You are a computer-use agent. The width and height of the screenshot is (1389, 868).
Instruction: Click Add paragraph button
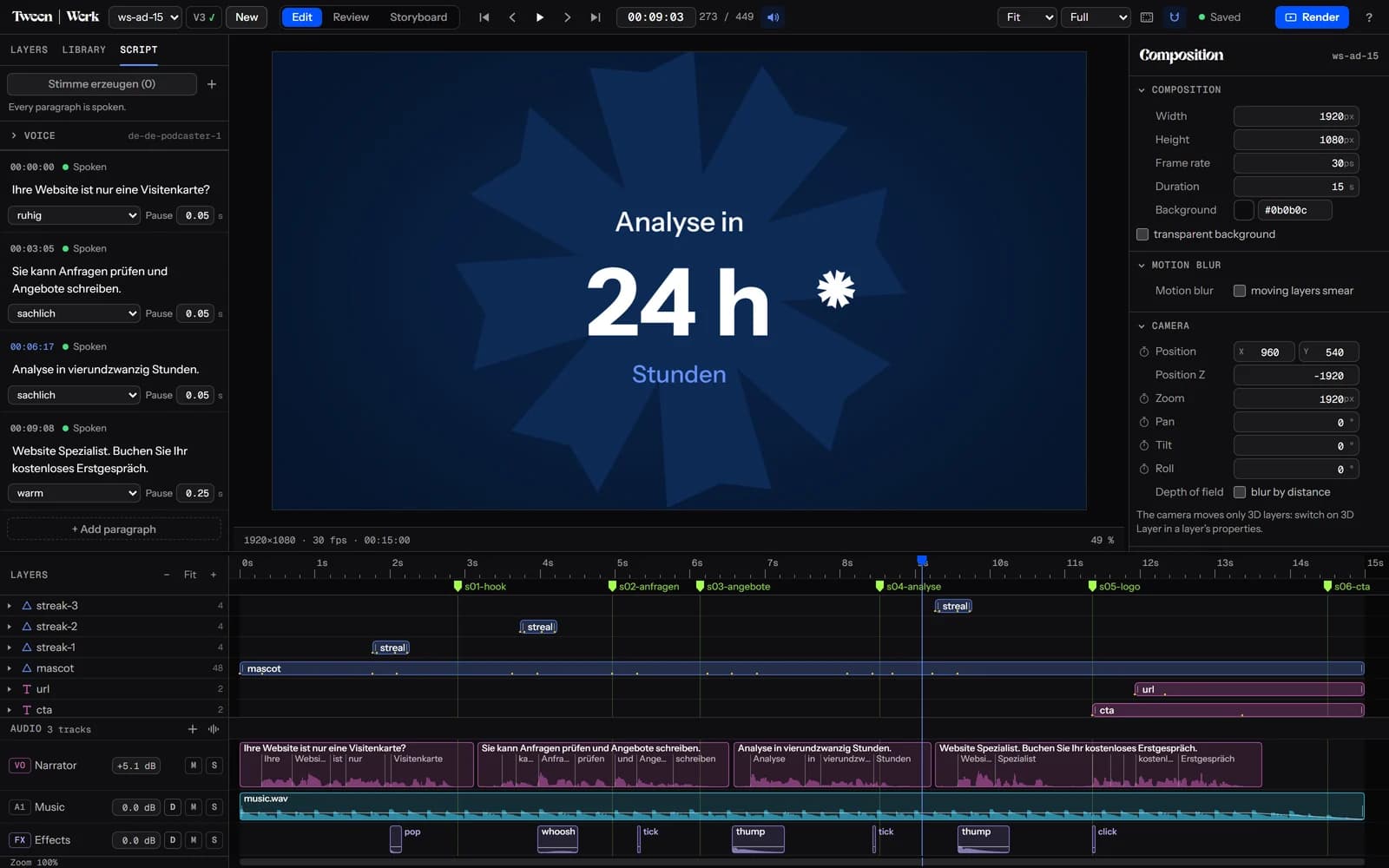[x=114, y=529]
